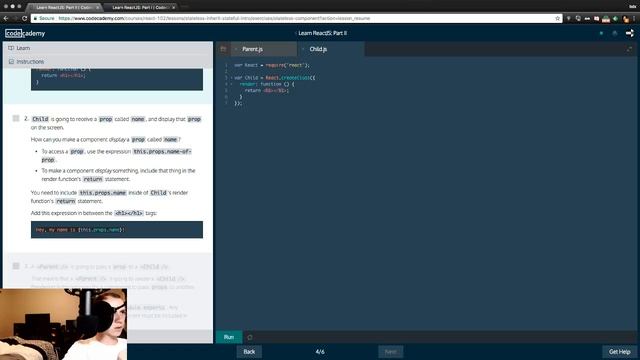Switch to the Child.js tab
This screenshot has width=640, height=360.
[331, 49]
